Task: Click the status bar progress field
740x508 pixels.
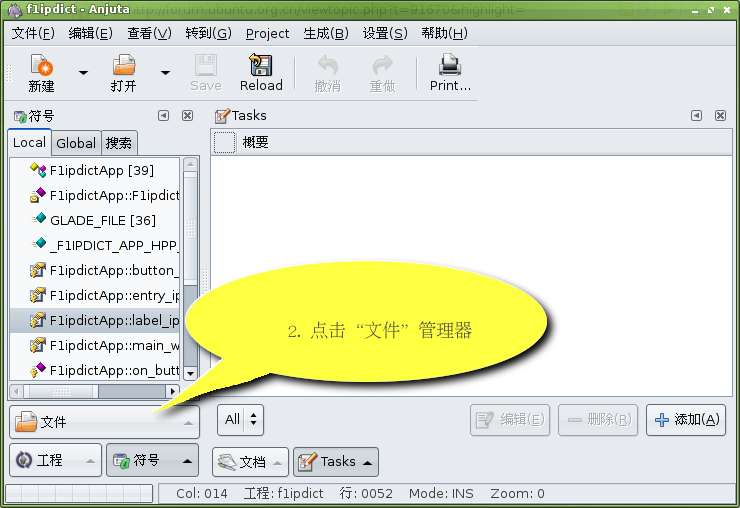Action: tap(79, 493)
